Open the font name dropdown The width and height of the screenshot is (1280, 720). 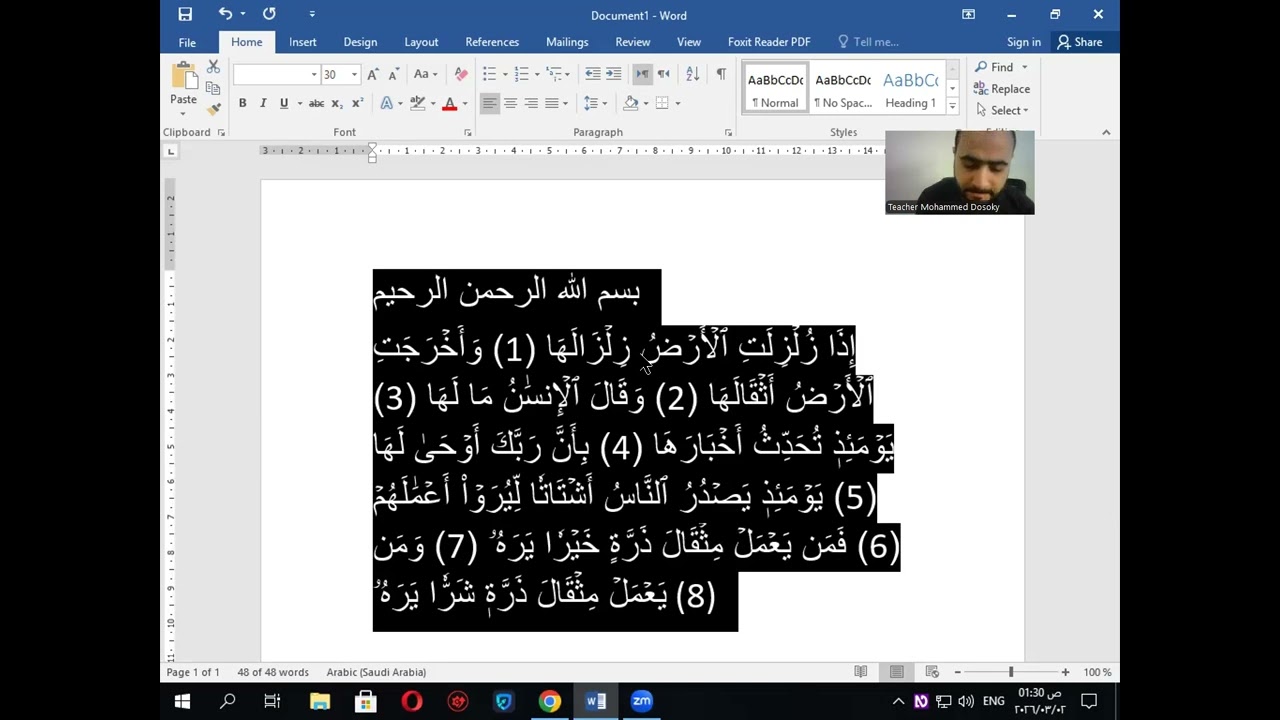(x=314, y=75)
